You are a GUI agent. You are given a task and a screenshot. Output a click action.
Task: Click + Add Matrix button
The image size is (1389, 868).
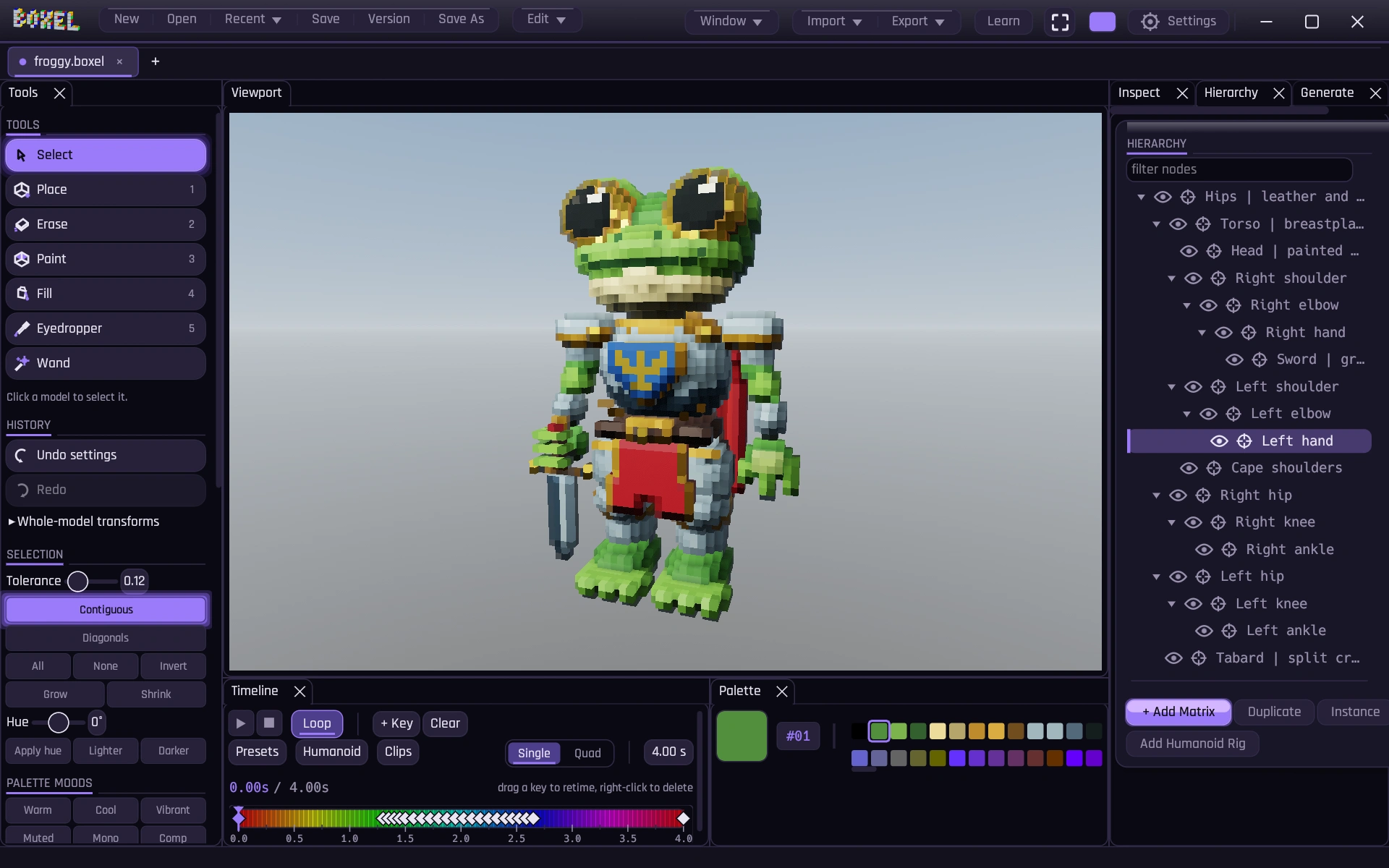pos(1178,712)
